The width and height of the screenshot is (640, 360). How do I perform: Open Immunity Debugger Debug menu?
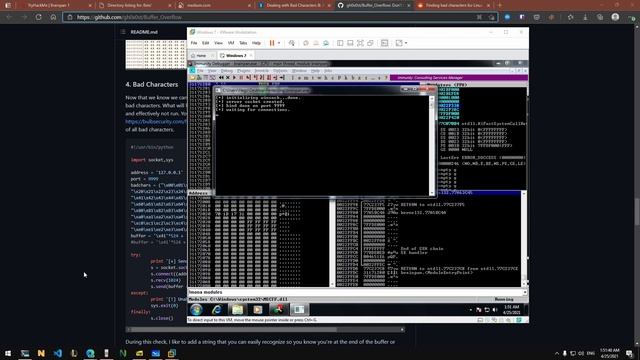pyautogui.click(x=227, y=71)
